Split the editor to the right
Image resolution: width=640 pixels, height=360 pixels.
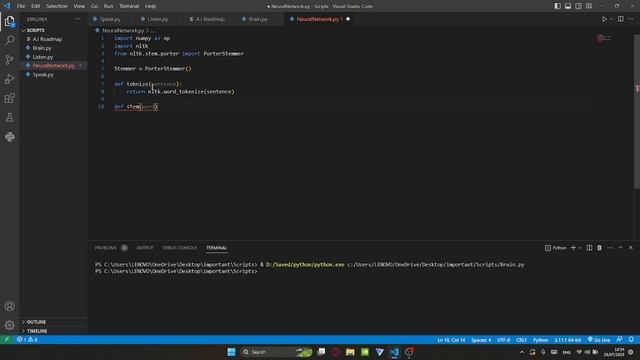pos(620,19)
